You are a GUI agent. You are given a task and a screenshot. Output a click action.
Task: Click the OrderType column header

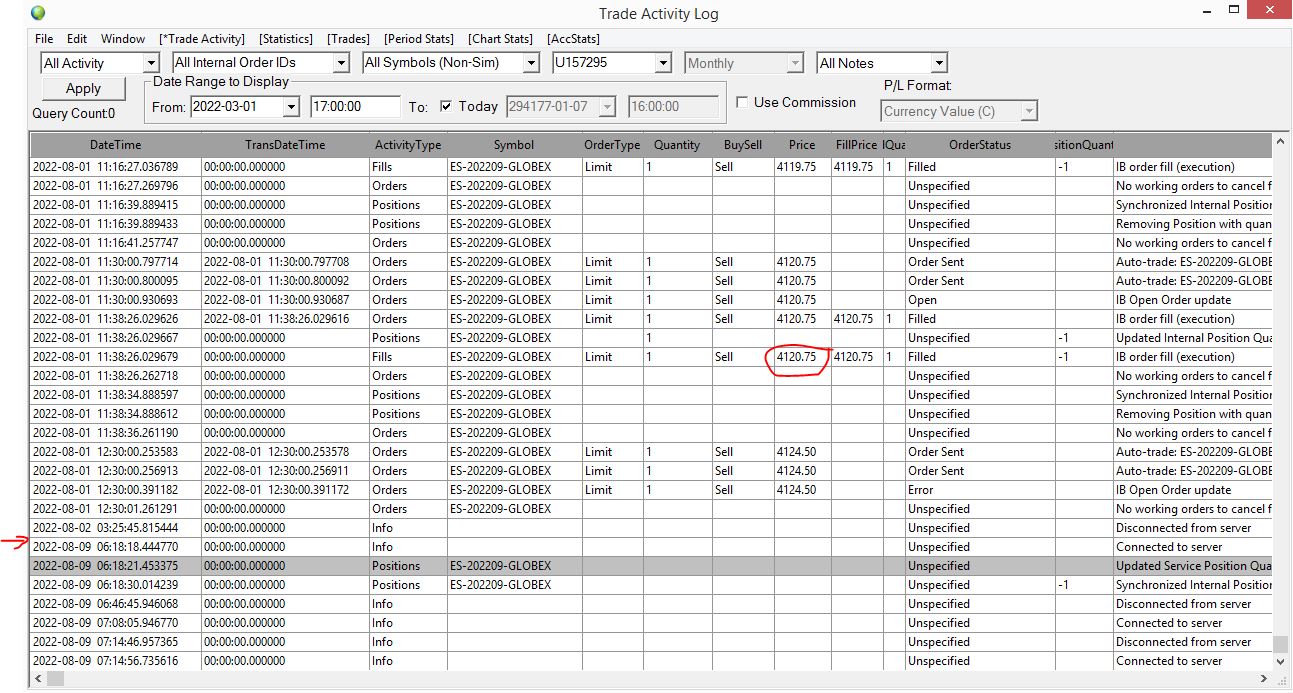pos(612,145)
